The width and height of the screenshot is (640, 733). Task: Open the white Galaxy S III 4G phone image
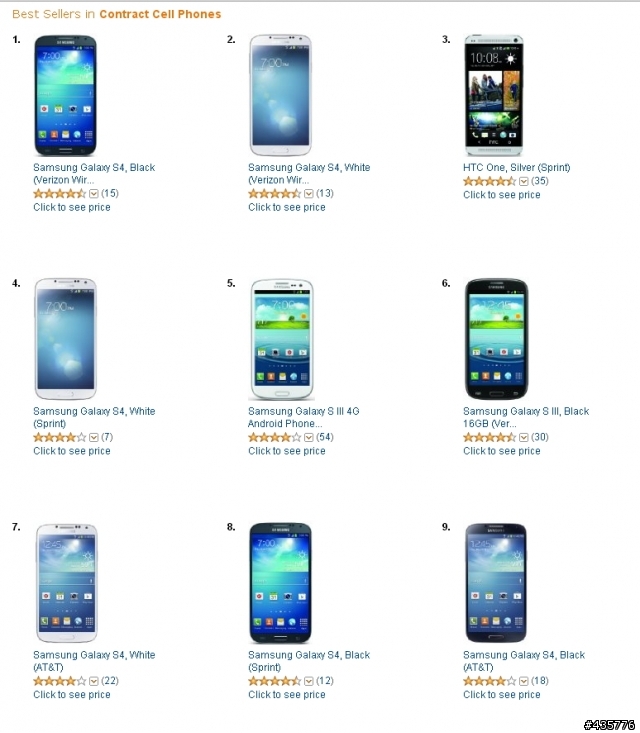coord(281,339)
